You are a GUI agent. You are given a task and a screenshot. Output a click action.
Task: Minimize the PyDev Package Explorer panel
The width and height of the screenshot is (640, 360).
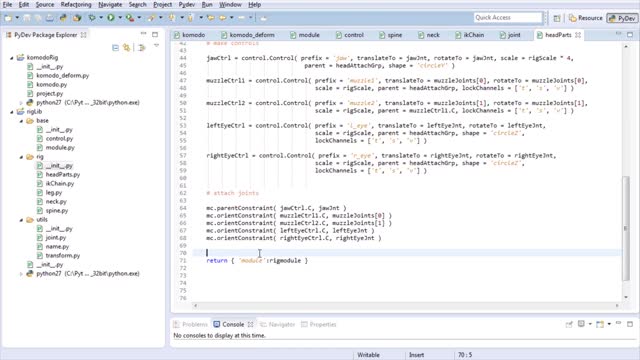click(143, 34)
